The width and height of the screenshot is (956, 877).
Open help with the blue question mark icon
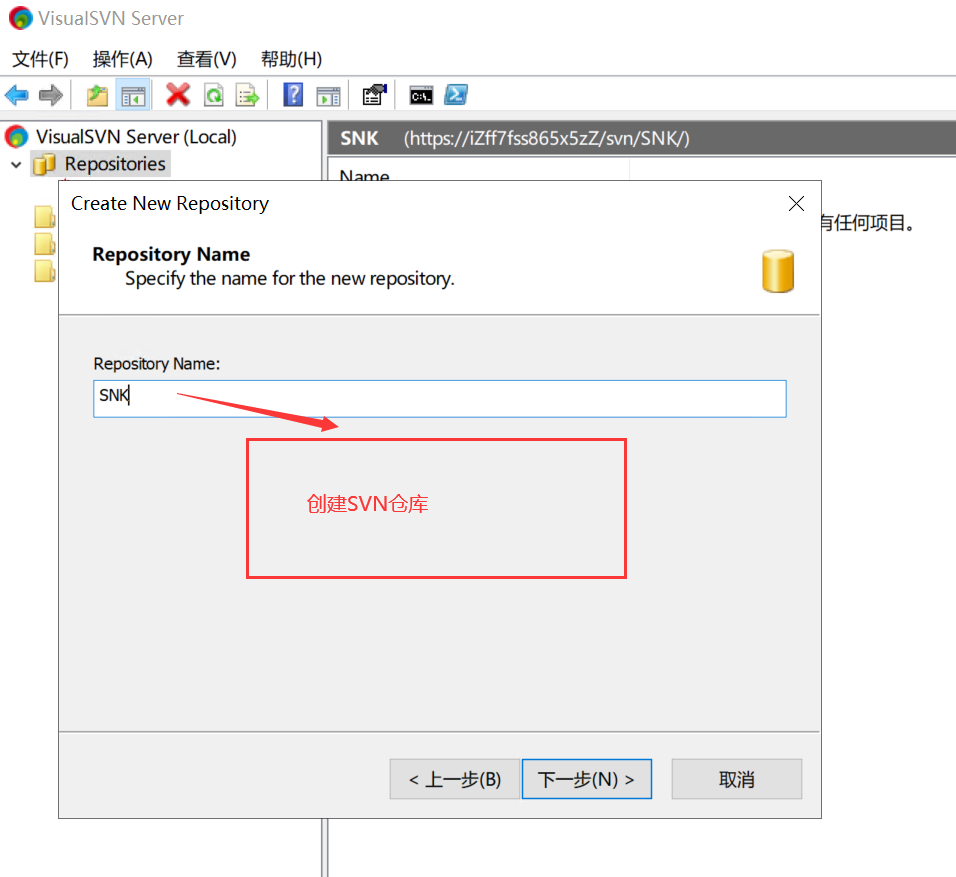(x=293, y=95)
